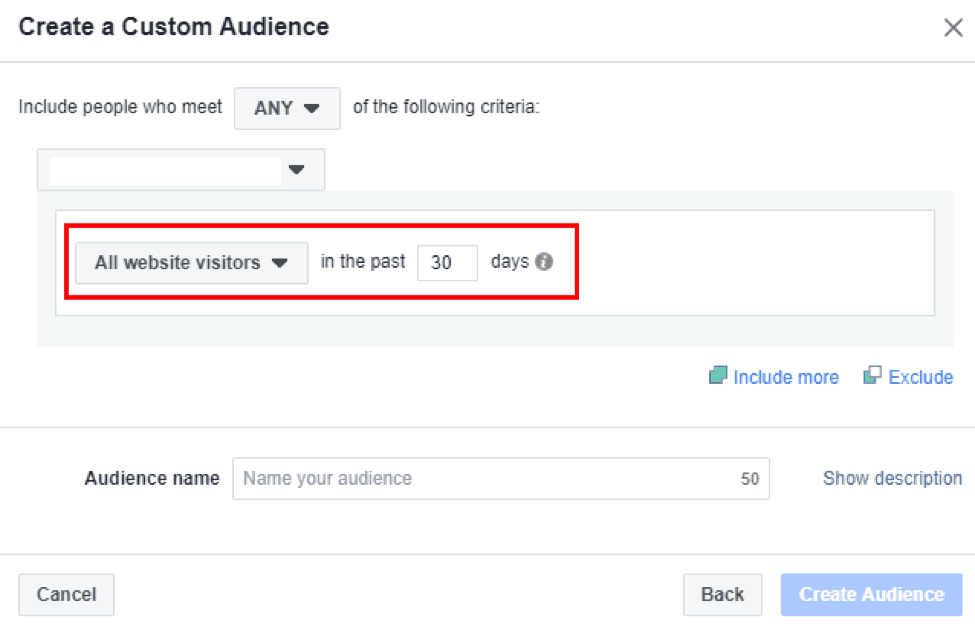Click the Include more stacked-squares icon
Screen dimensions: 975x630
(x=717, y=376)
